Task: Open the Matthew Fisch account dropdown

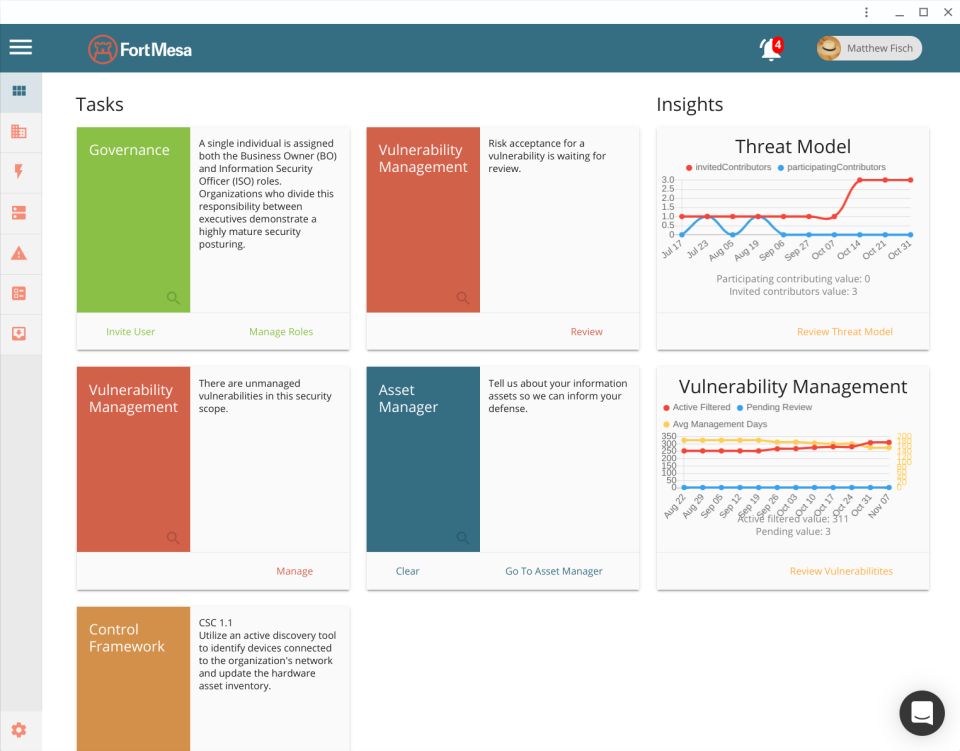Action: 868,48
